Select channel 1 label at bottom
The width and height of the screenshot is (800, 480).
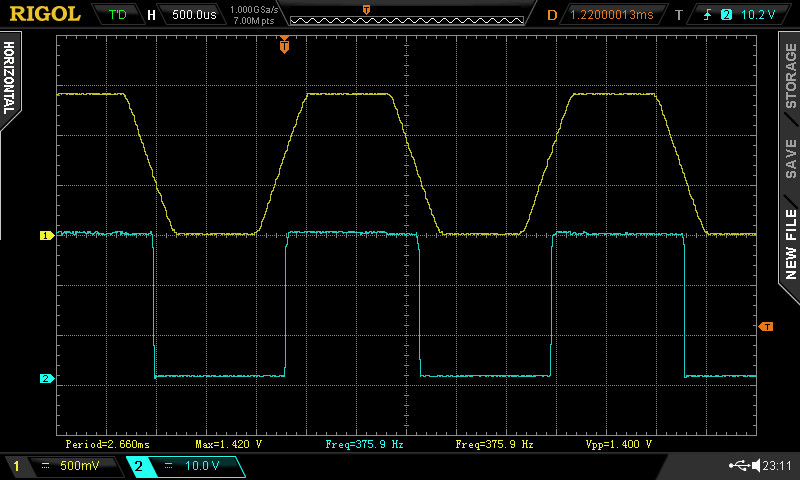pos(16,466)
